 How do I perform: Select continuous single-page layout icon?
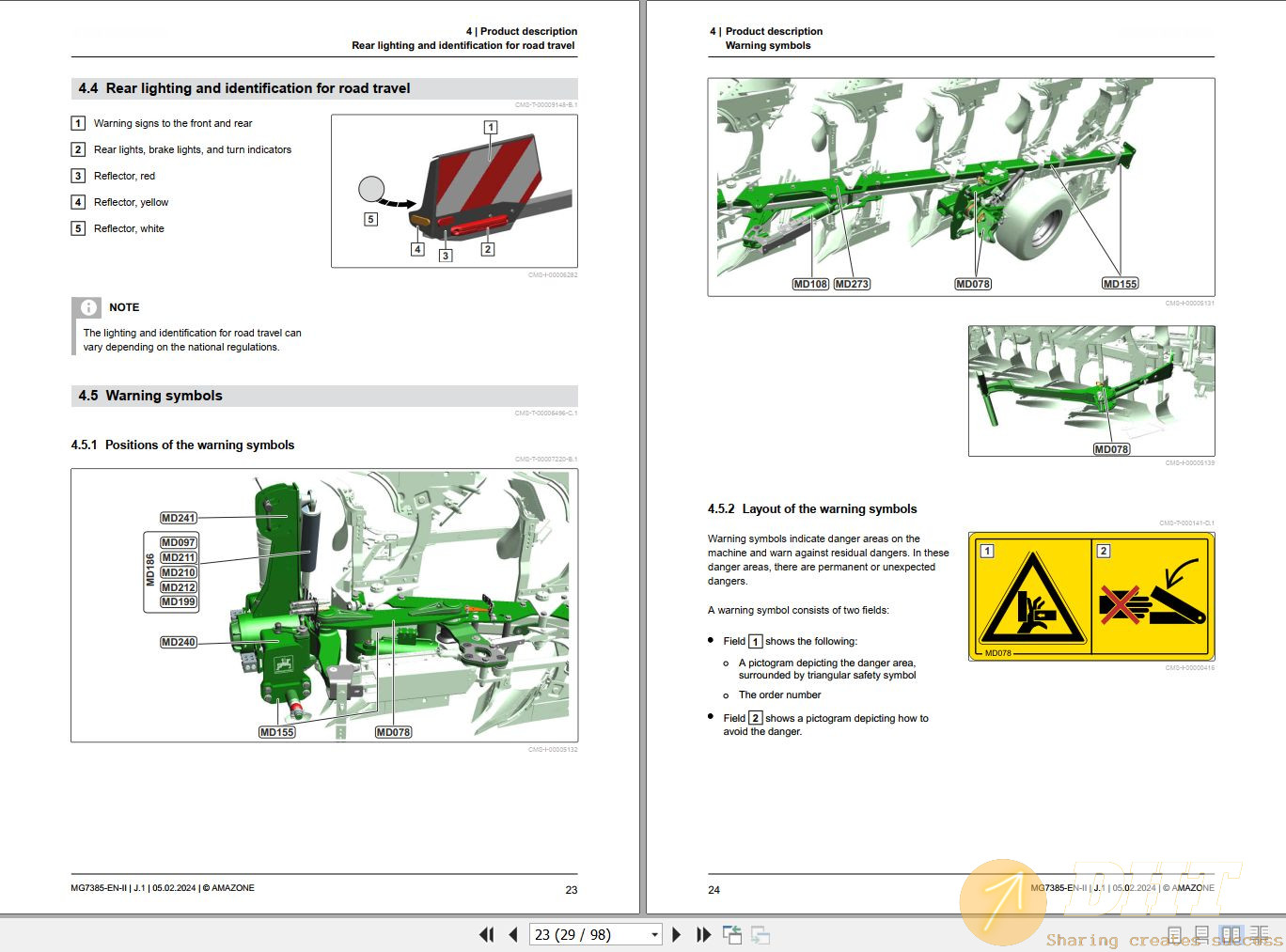pos(1201,934)
